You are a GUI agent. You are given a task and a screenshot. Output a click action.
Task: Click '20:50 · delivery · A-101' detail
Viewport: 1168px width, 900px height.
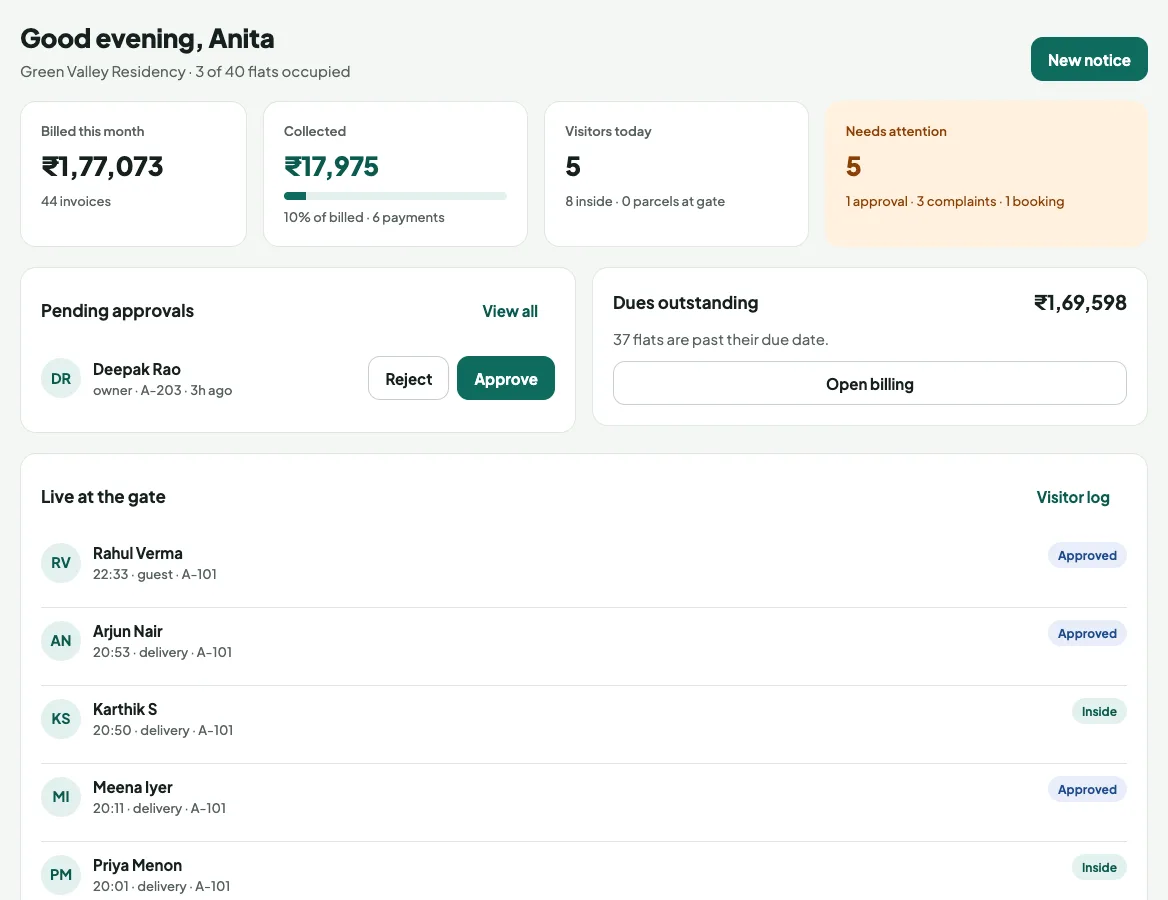(163, 730)
